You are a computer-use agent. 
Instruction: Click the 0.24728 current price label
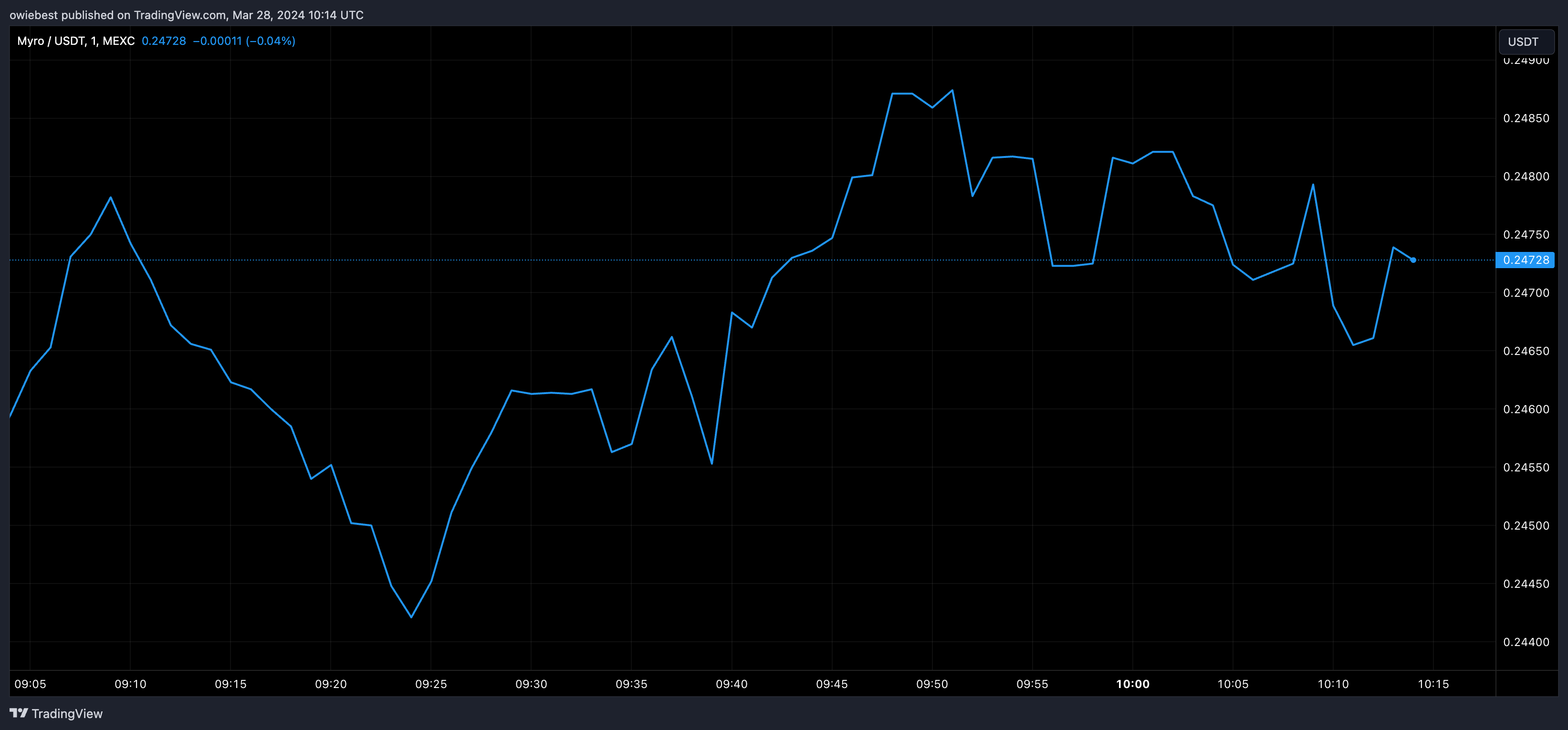[x=1526, y=260]
